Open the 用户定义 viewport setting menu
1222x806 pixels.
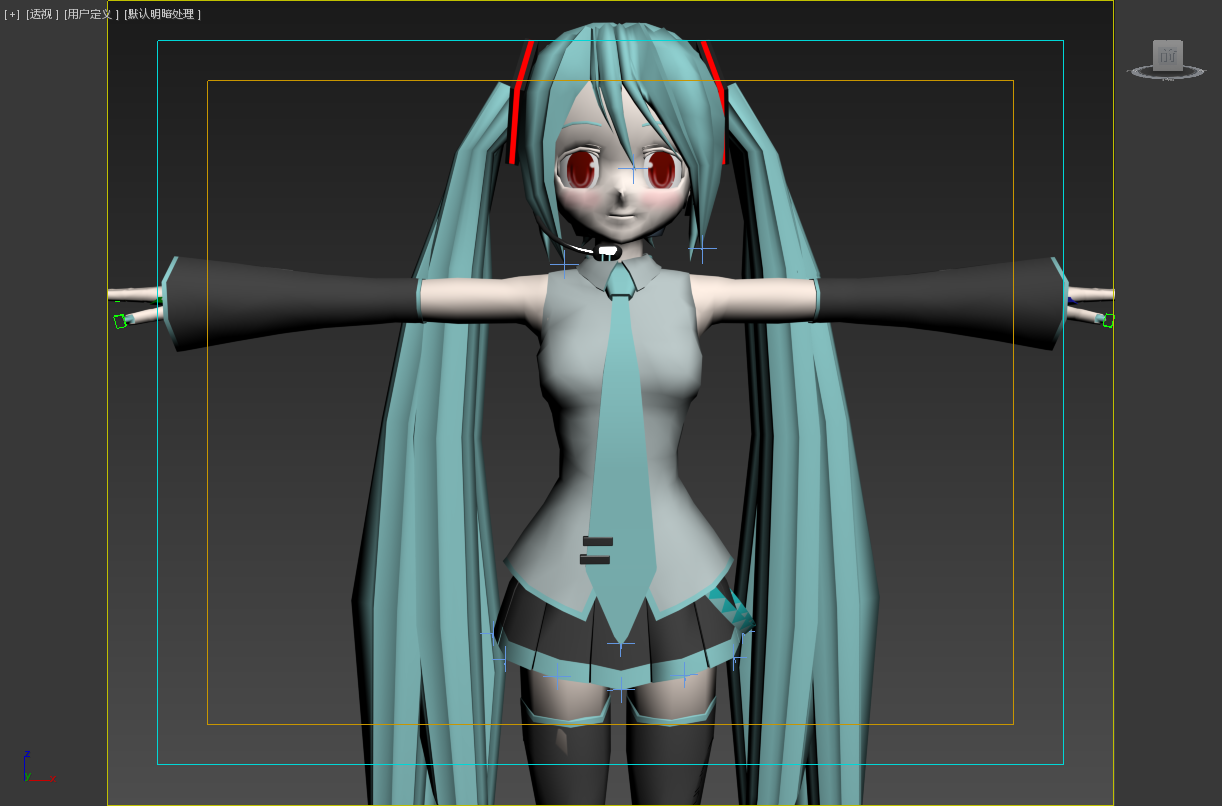click(x=90, y=14)
